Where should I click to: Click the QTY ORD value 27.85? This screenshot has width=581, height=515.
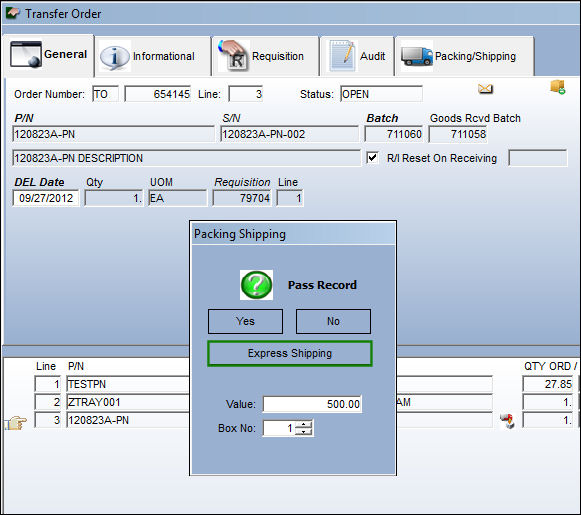point(548,384)
